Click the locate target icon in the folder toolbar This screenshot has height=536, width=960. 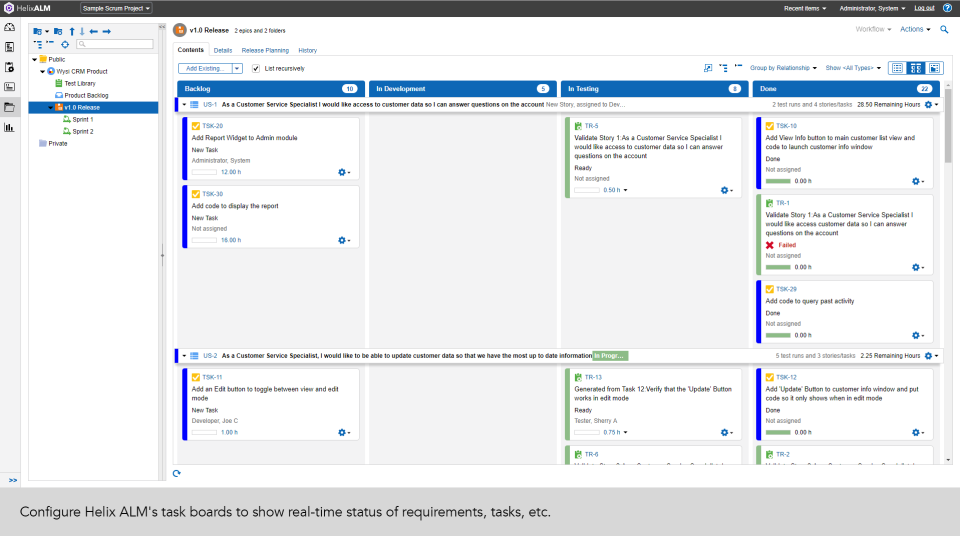65,44
